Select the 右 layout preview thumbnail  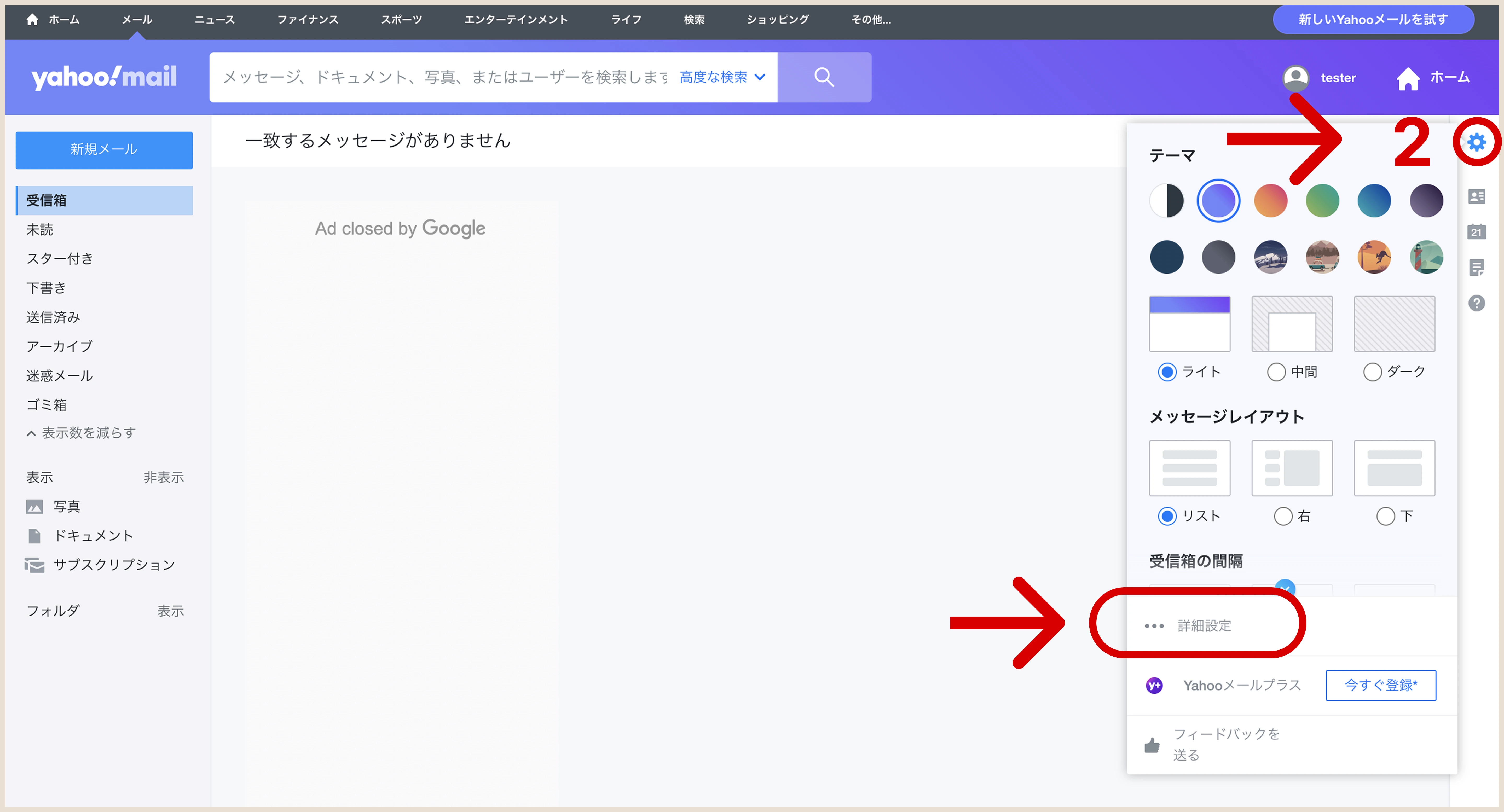(x=1292, y=468)
